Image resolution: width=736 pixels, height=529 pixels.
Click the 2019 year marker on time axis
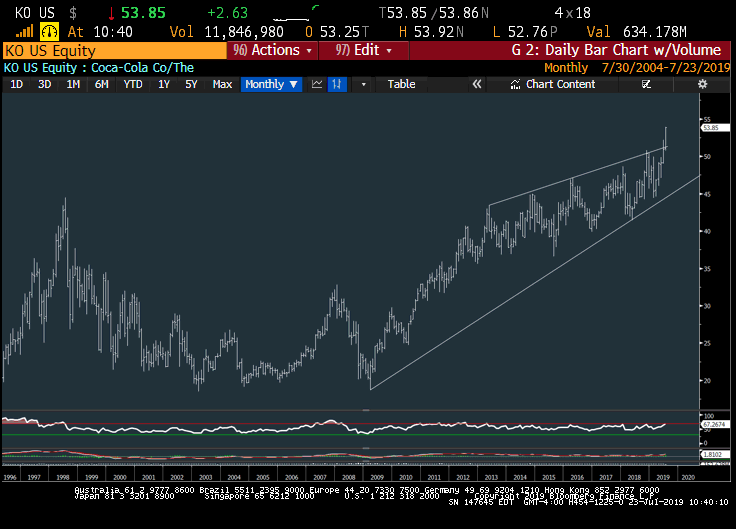[x=663, y=477]
